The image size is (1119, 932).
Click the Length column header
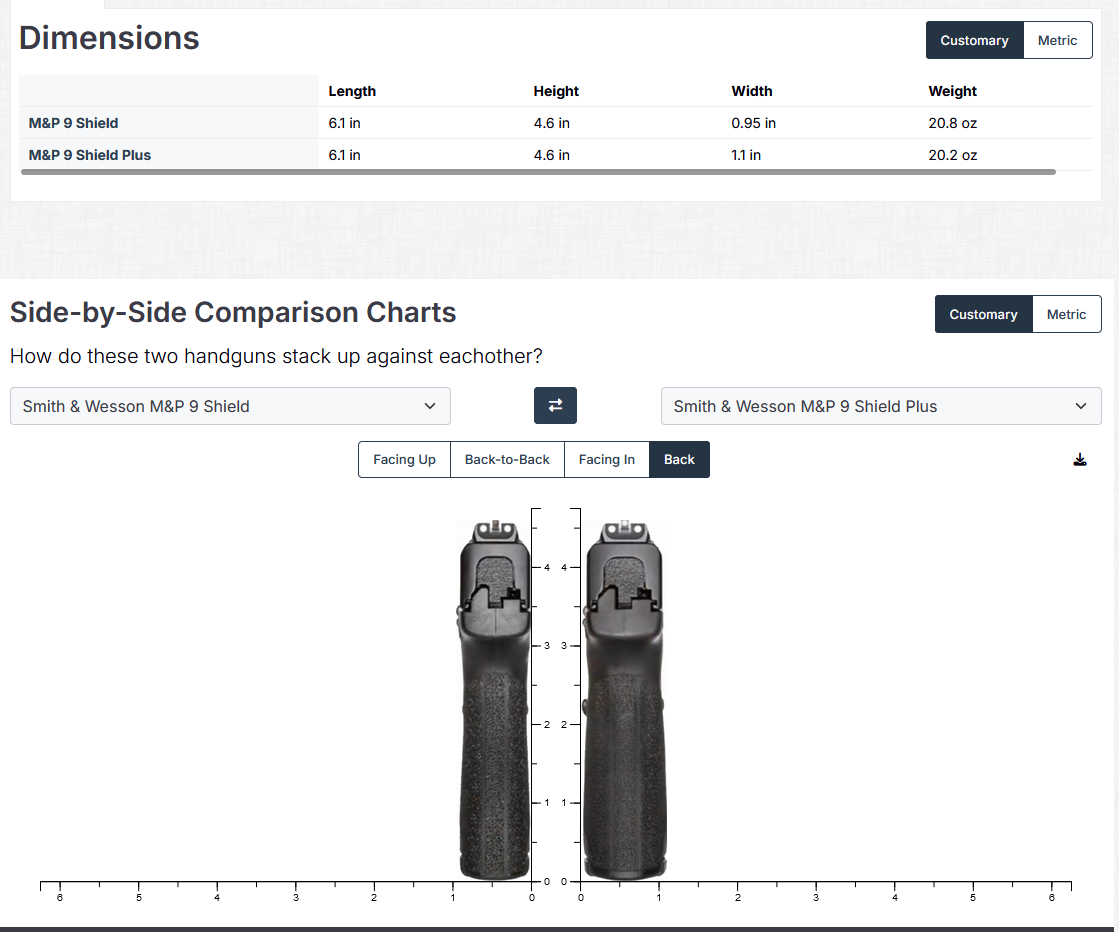(x=352, y=91)
